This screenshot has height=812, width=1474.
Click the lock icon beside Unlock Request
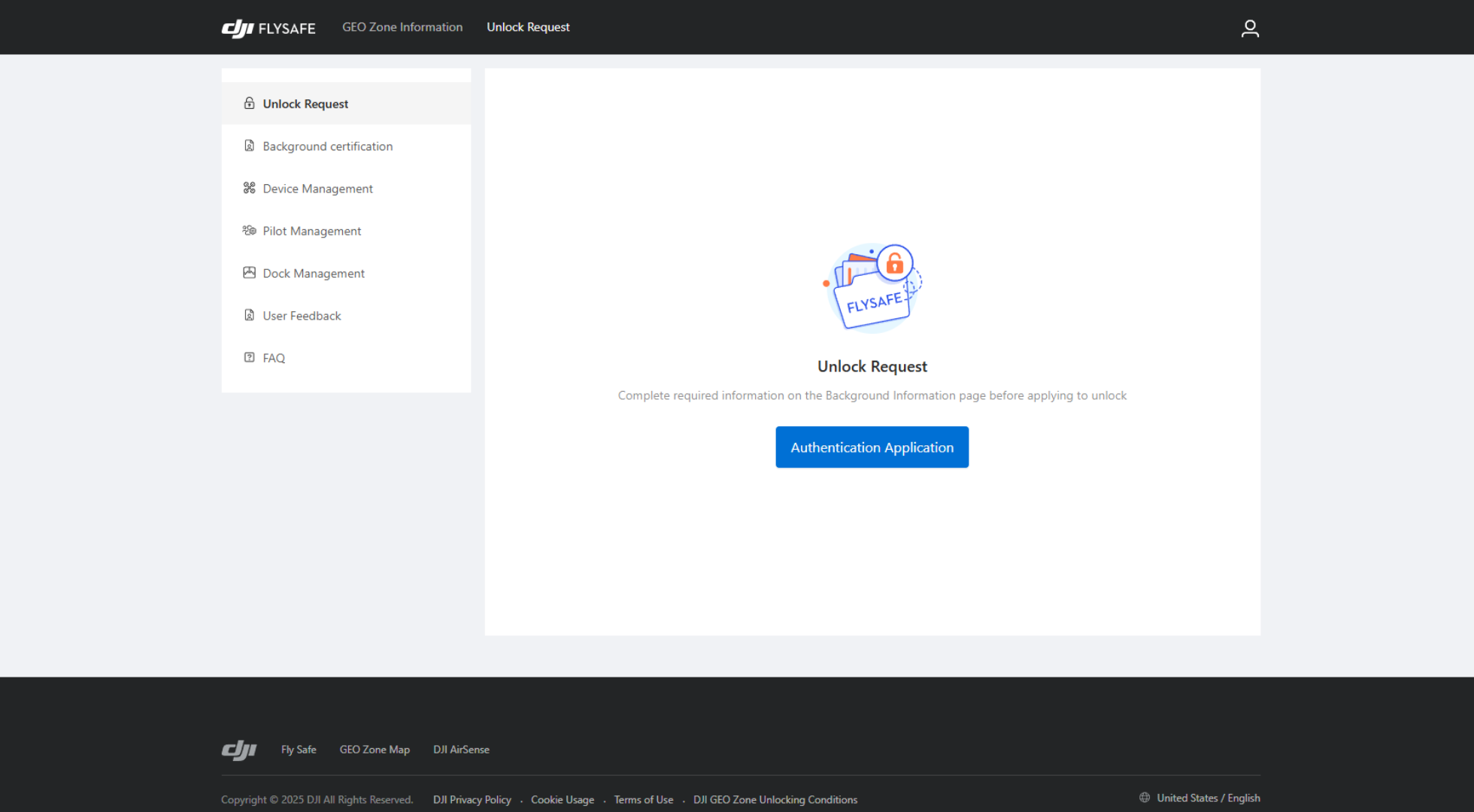249,103
